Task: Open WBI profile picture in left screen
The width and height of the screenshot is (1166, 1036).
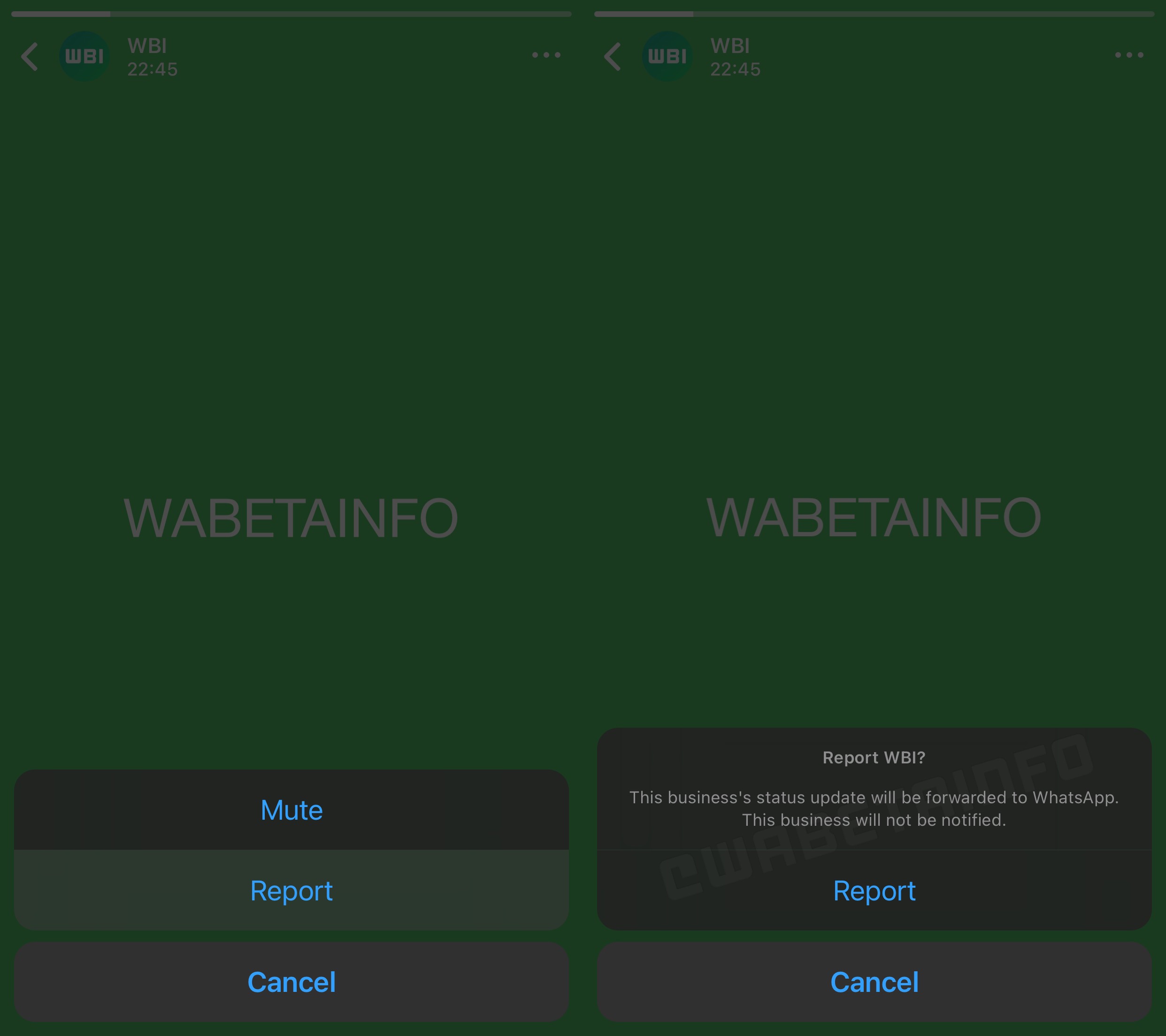Action: click(84, 56)
